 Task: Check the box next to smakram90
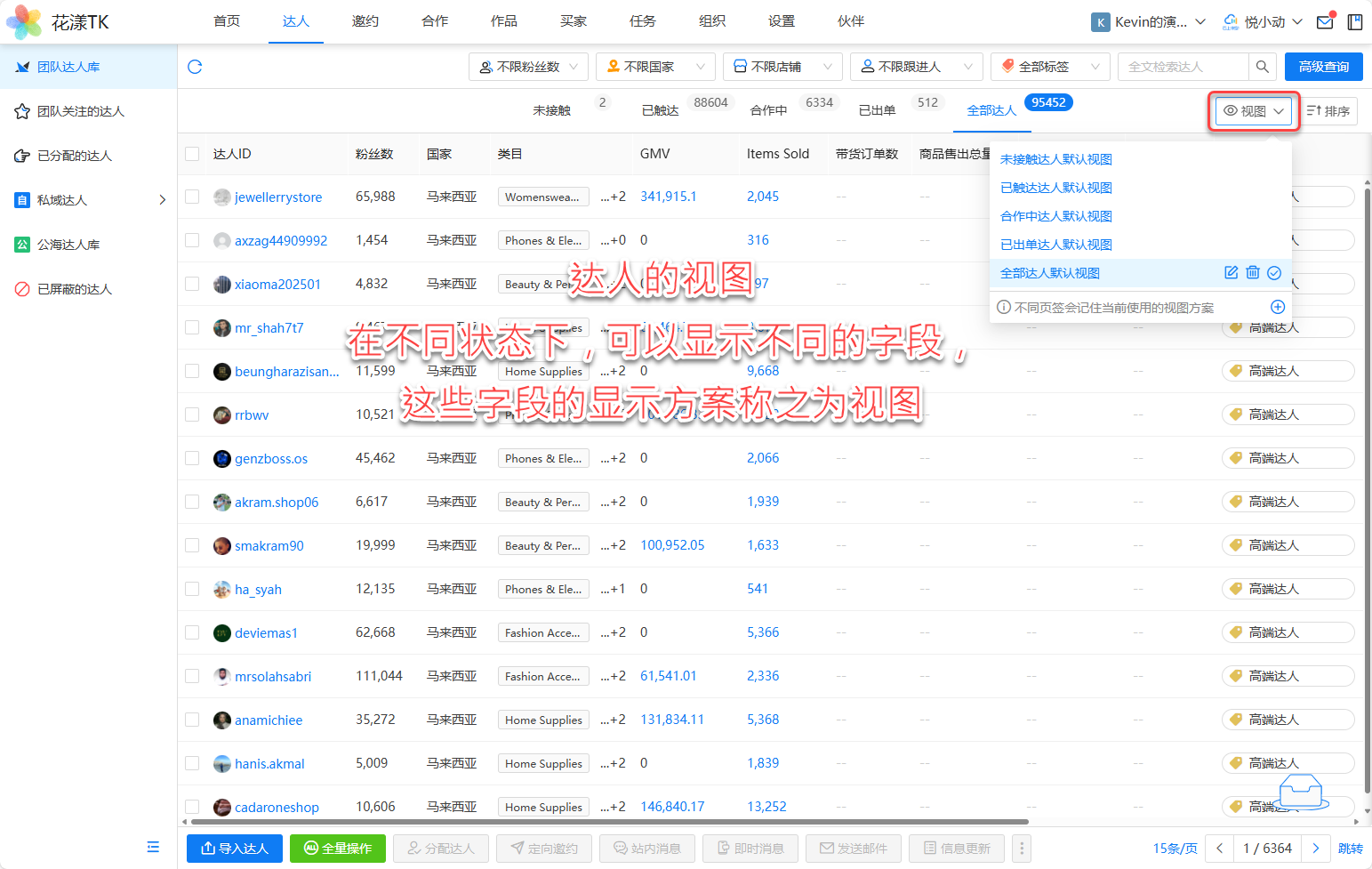click(x=192, y=545)
